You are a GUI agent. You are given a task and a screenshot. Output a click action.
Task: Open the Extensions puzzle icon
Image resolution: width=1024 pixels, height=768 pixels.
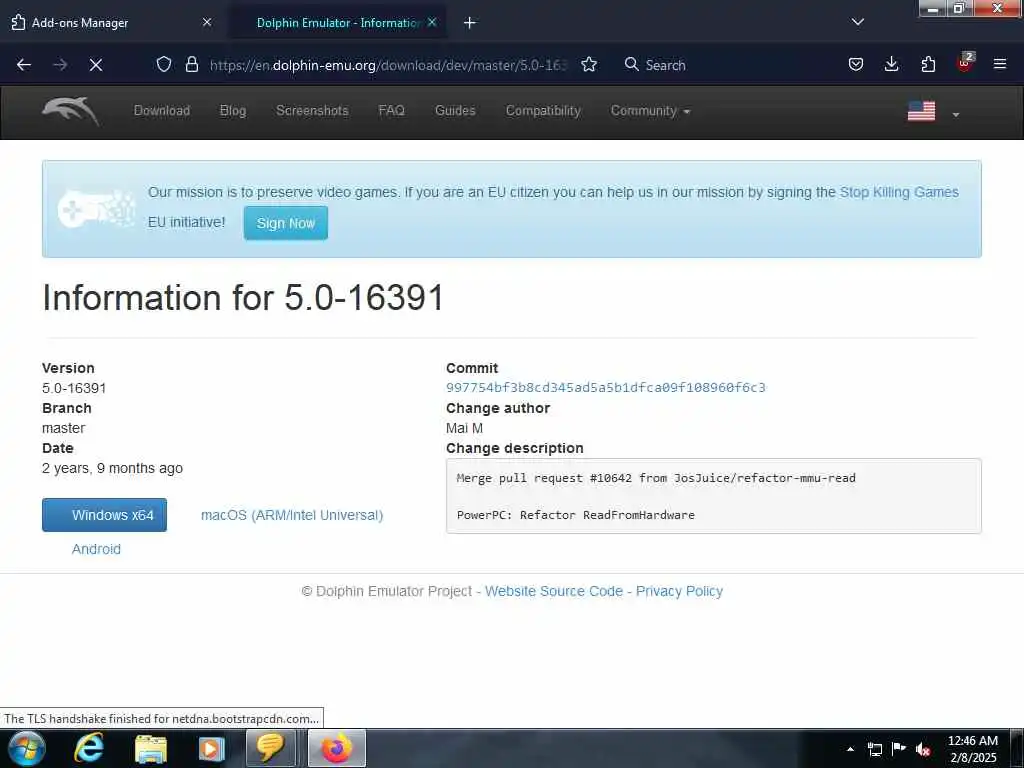pyautogui.click(x=928, y=64)
